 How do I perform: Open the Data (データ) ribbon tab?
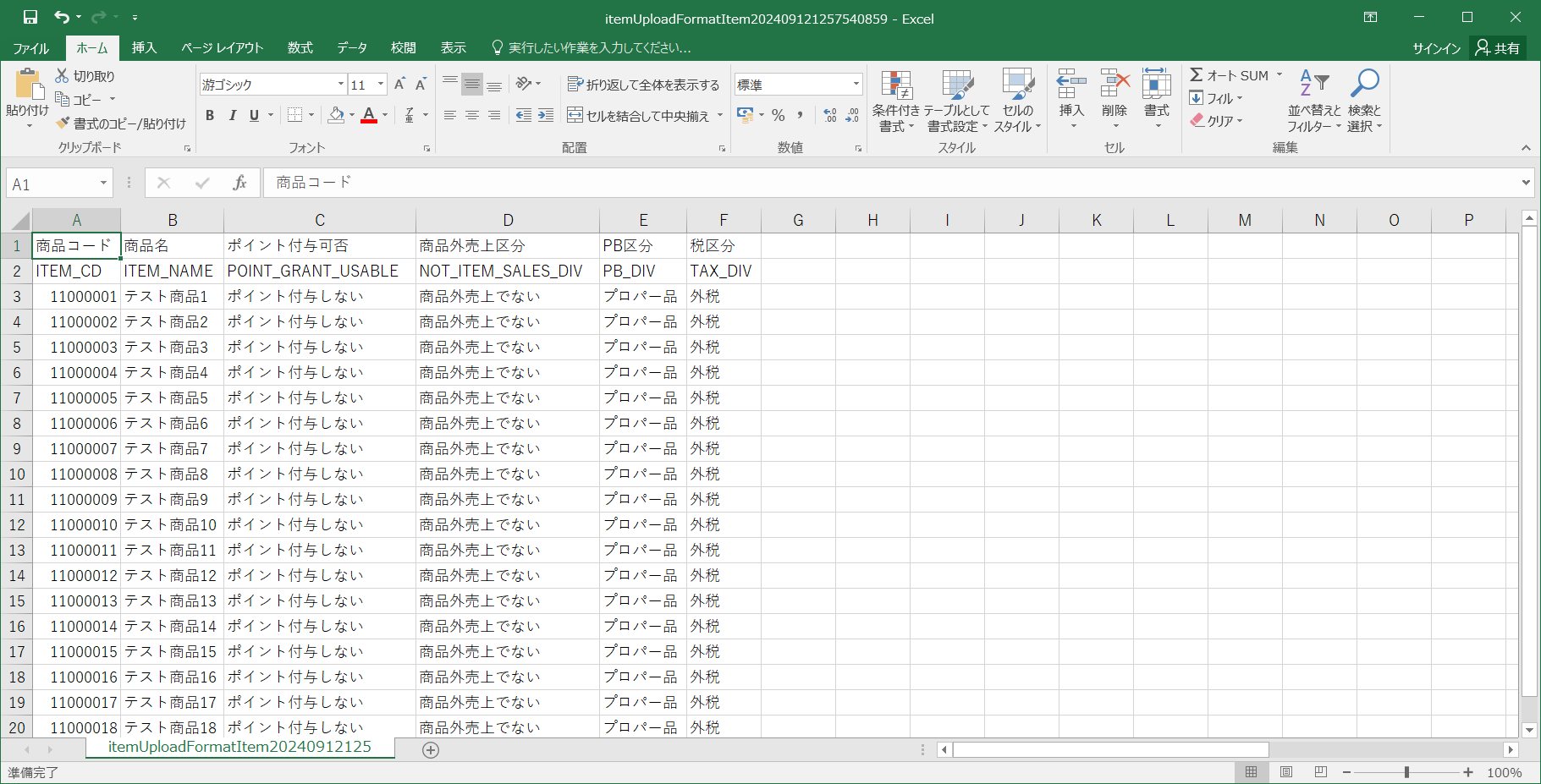coord(351,48)
